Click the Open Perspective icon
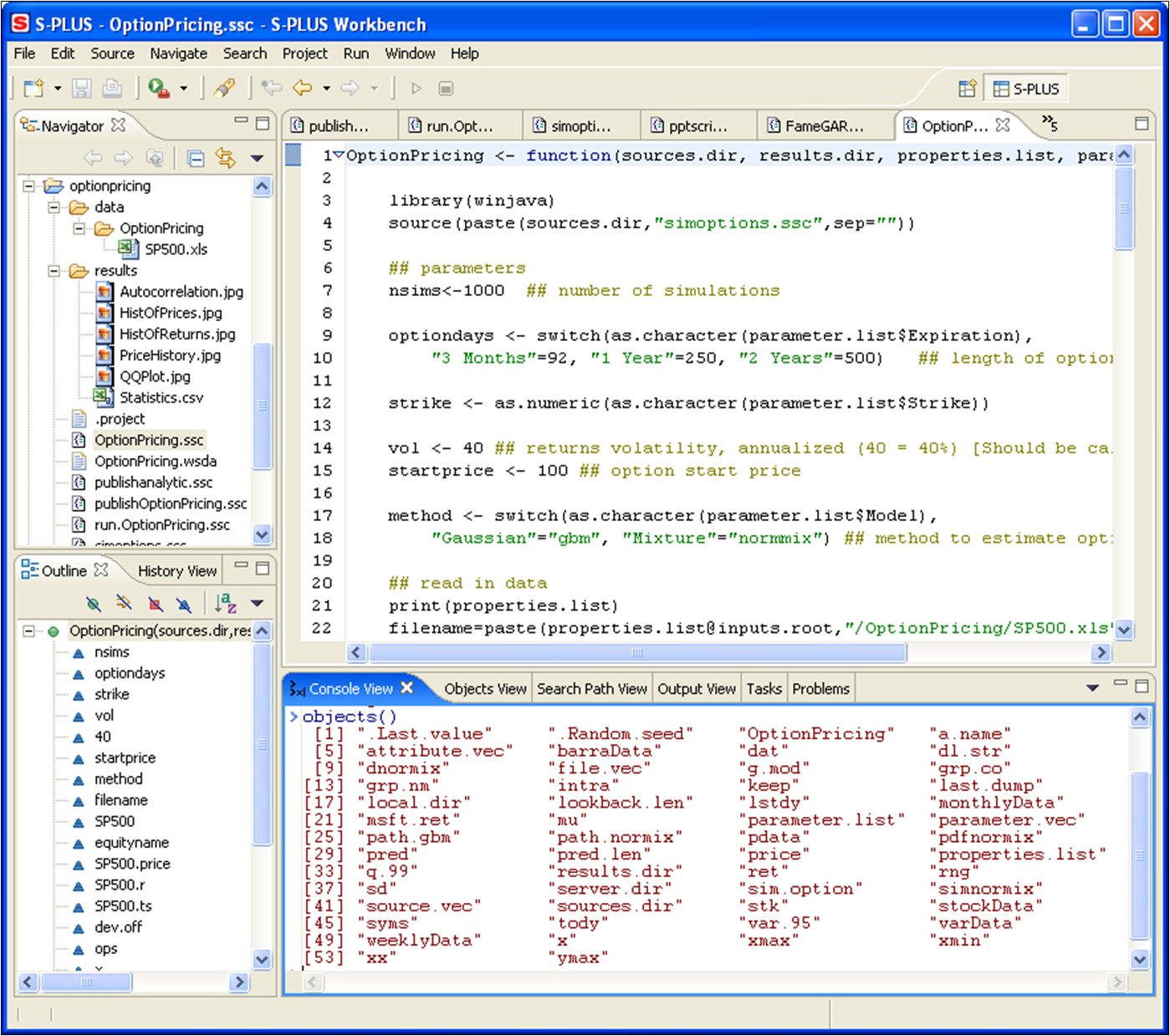The height and width of the screenshot is (1036, 1170). [x=968, y=89]
